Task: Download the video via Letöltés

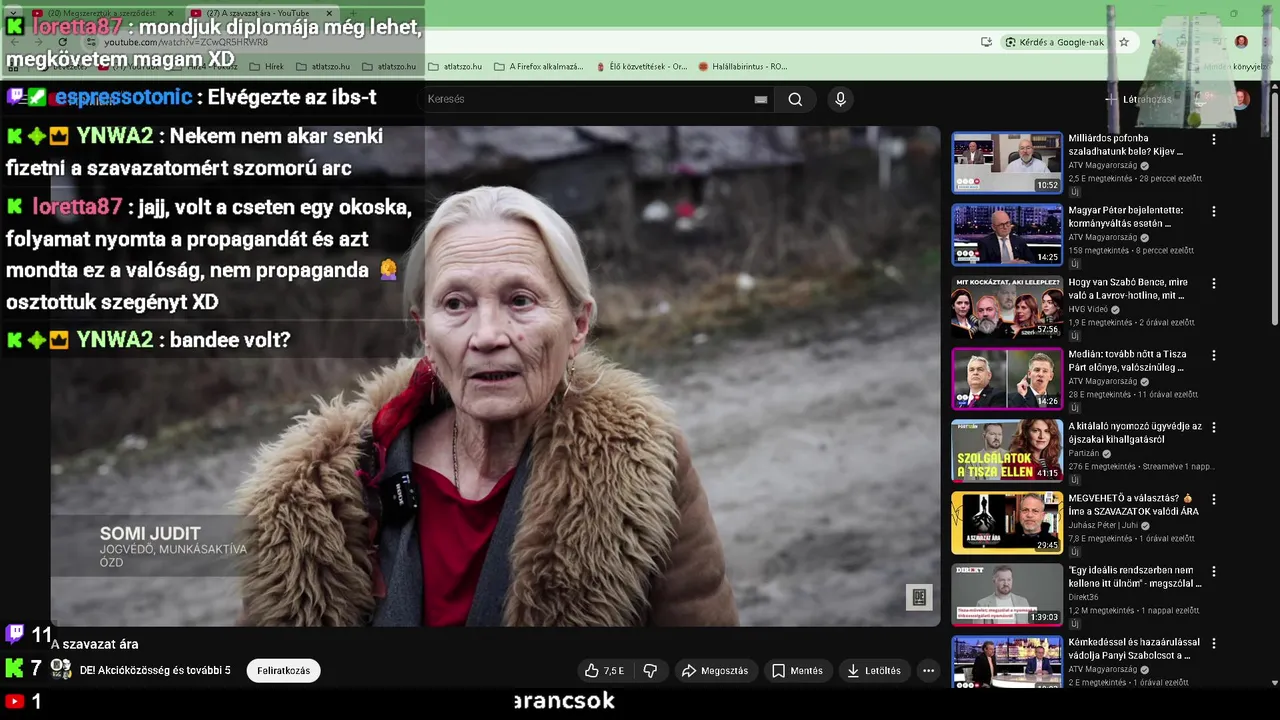Action: [x=874, y=671]
